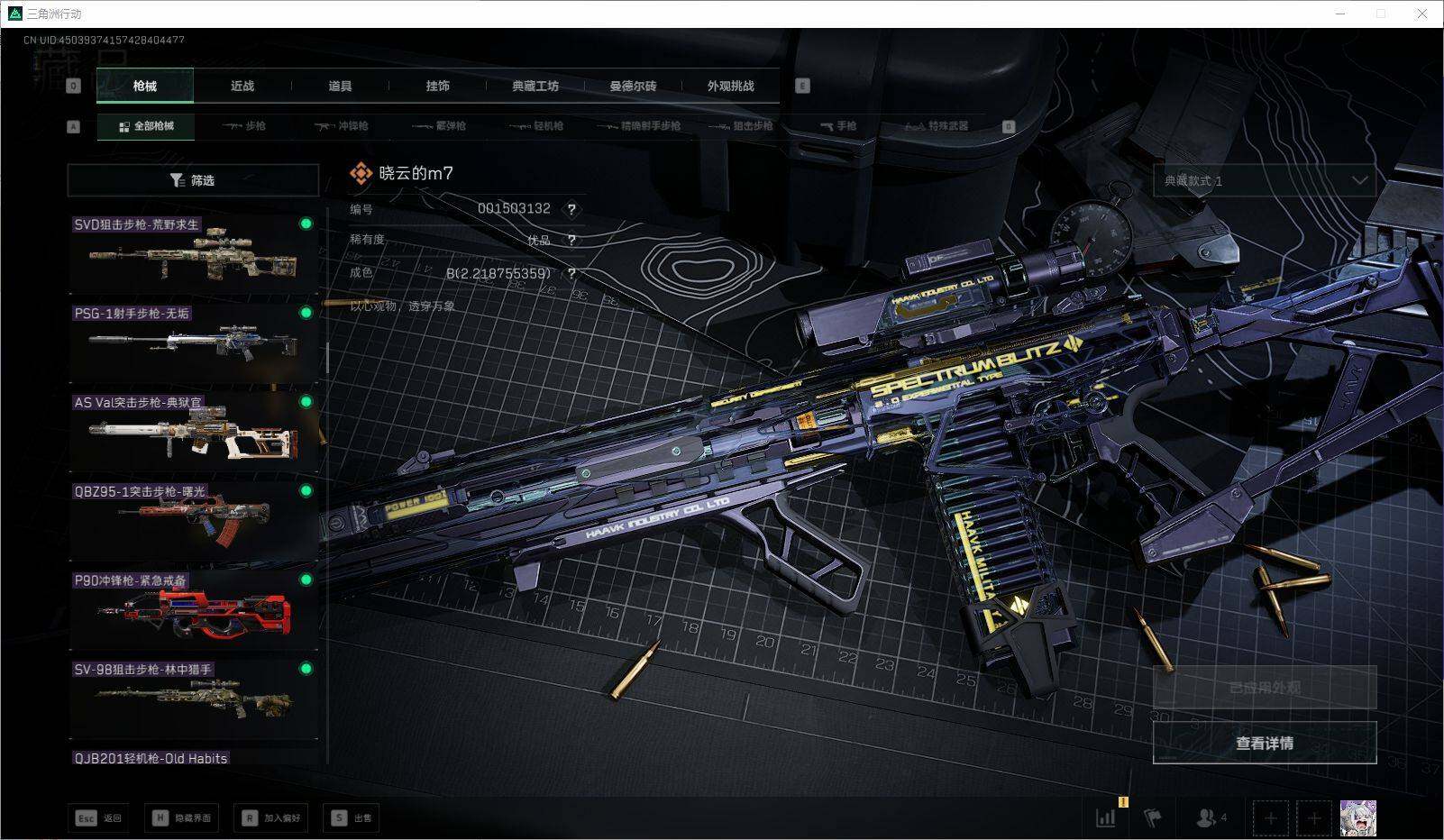Click the E next-tab key icon

pyautogui.click(x=802, y=86)
